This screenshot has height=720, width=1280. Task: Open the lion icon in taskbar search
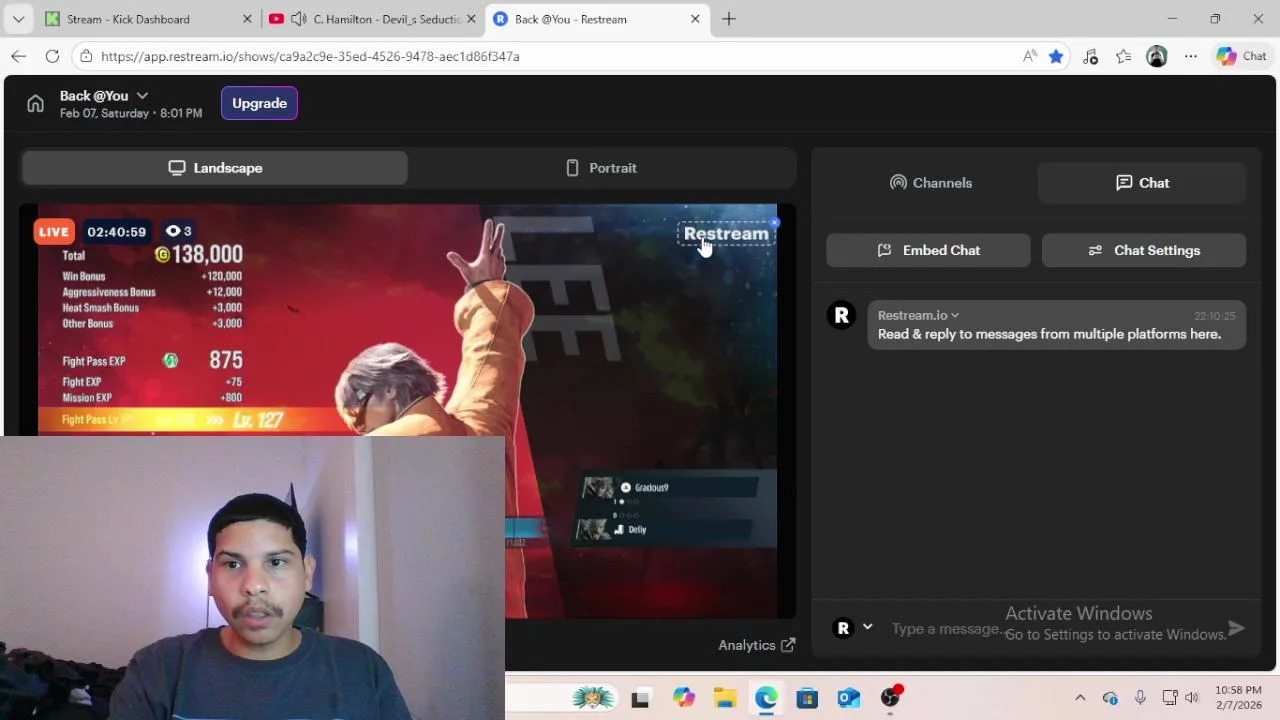coord(592,697)
